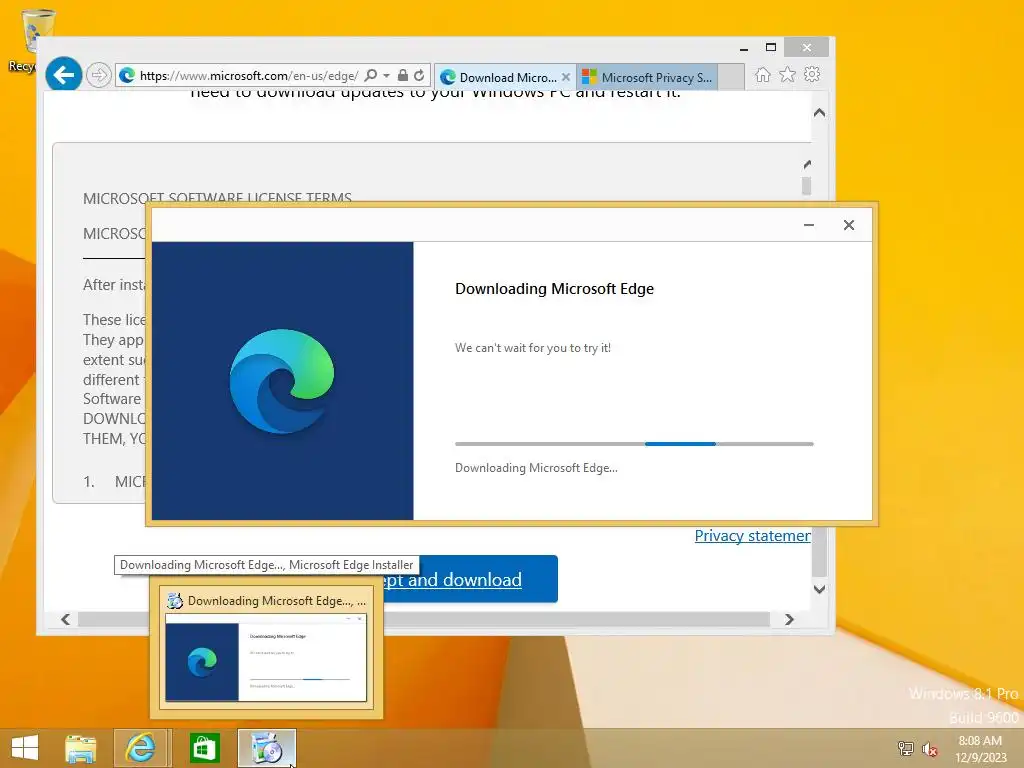Click the network icon in system tray
Image resolution: width=1024 pixels, height=768 pixels.
905,749
